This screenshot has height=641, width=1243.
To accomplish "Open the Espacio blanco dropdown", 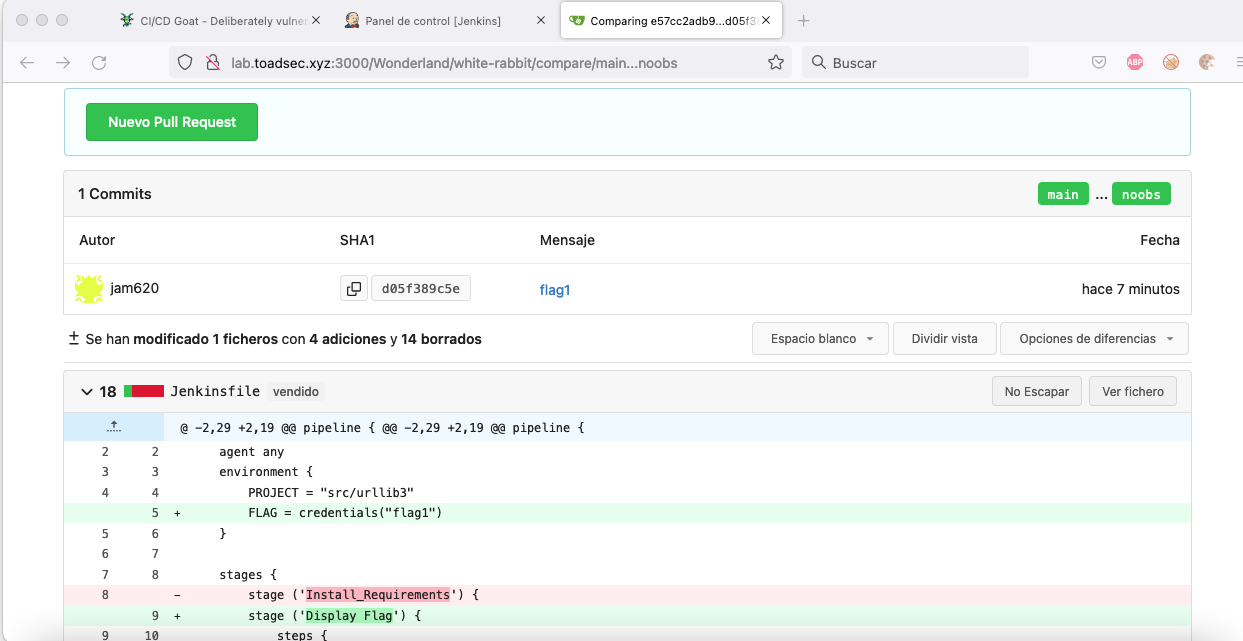I will pos(822,339).
